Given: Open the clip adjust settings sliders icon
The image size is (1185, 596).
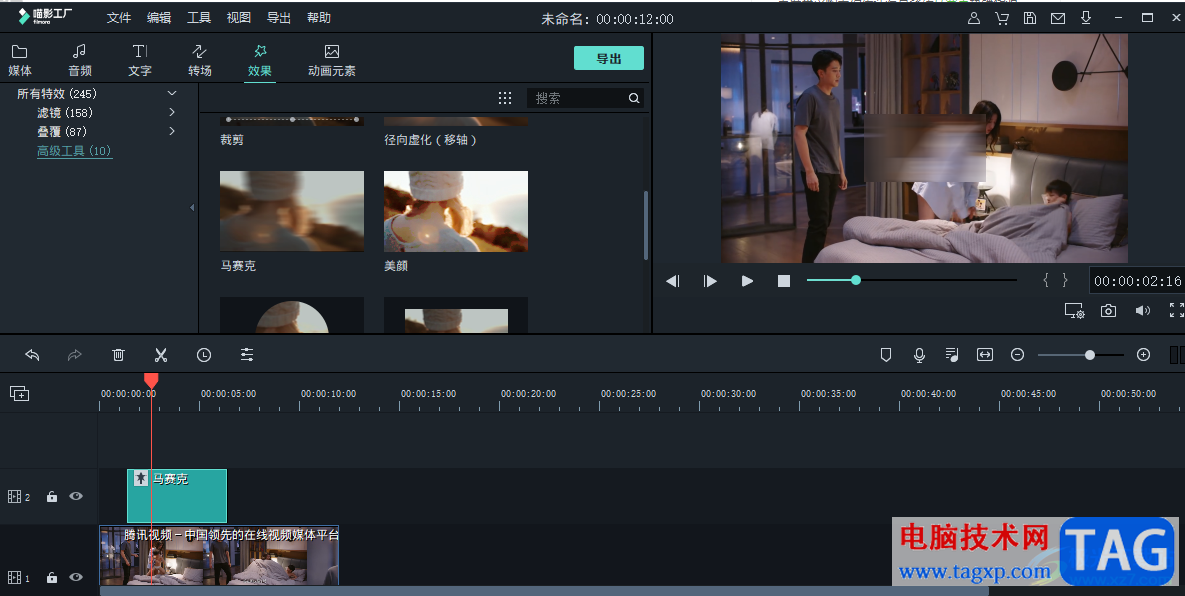Looking at the screenshot, I should pyautogui.click(x=247, y=355).
